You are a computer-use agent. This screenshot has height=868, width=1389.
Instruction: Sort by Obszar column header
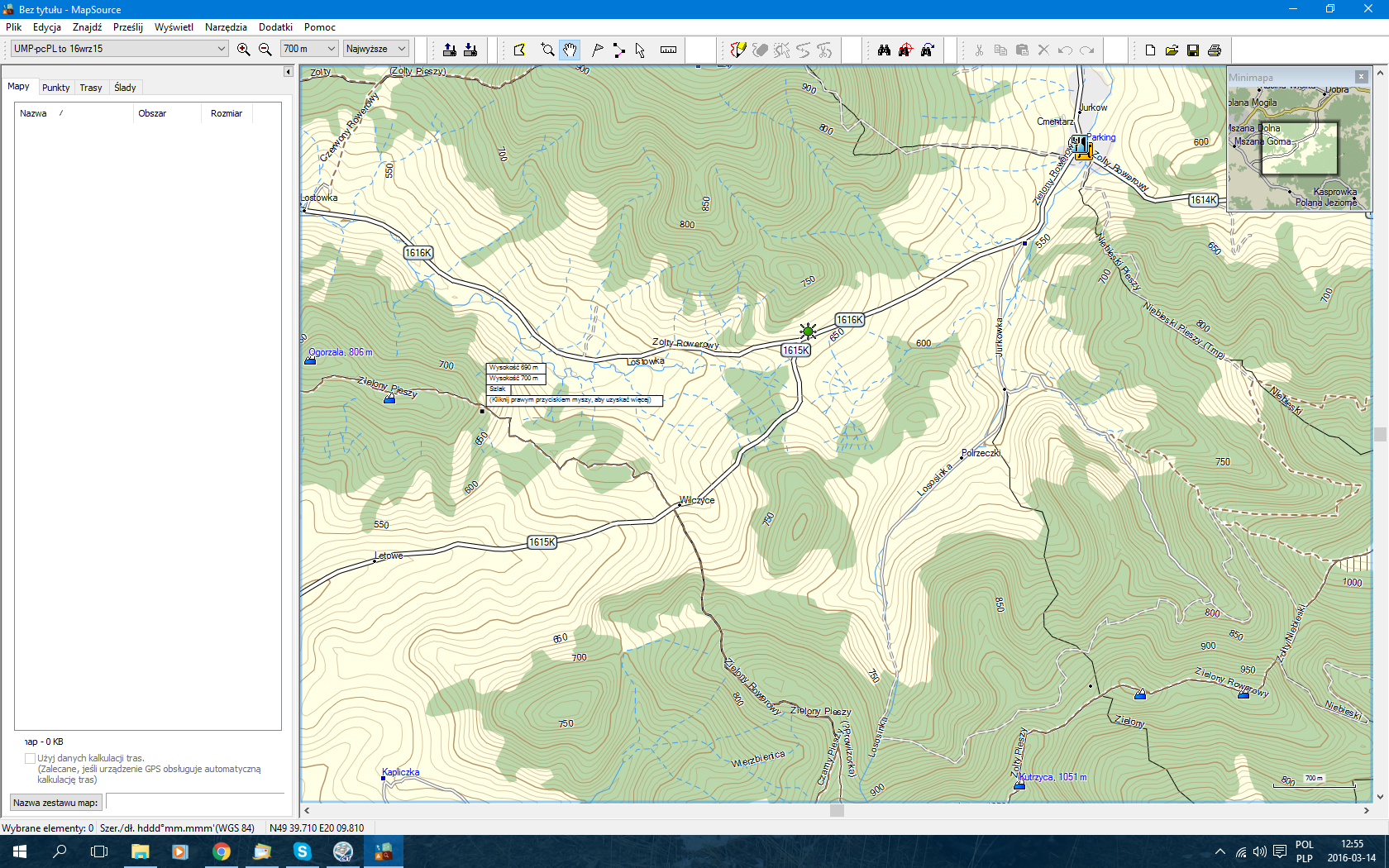[x=167, y=113]
